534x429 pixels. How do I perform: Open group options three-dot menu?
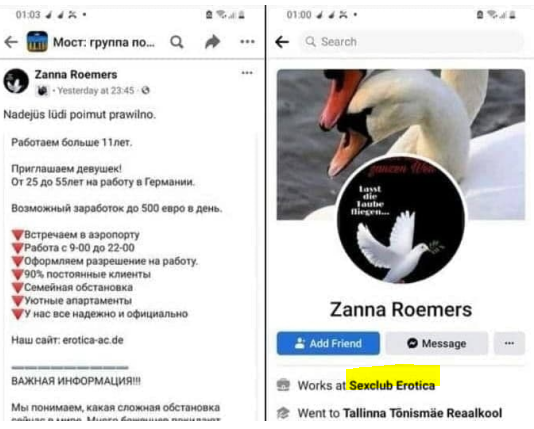pyautogui.click(x=247, y=42)
